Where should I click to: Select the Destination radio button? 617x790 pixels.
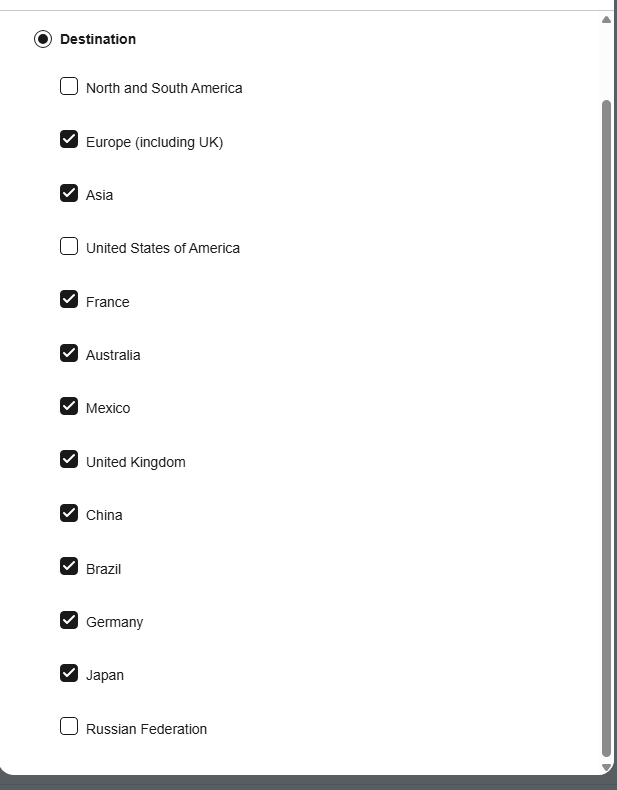click(x=43, y=39)
